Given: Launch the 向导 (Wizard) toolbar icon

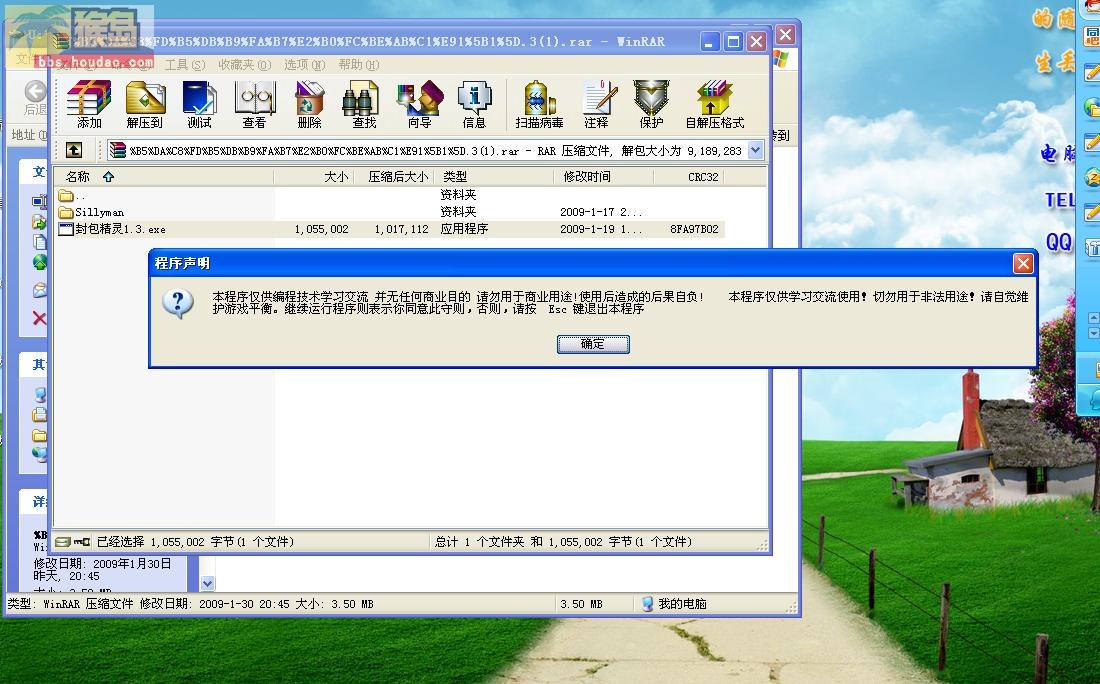Looking at the screenshot, I should coord(420,105).
